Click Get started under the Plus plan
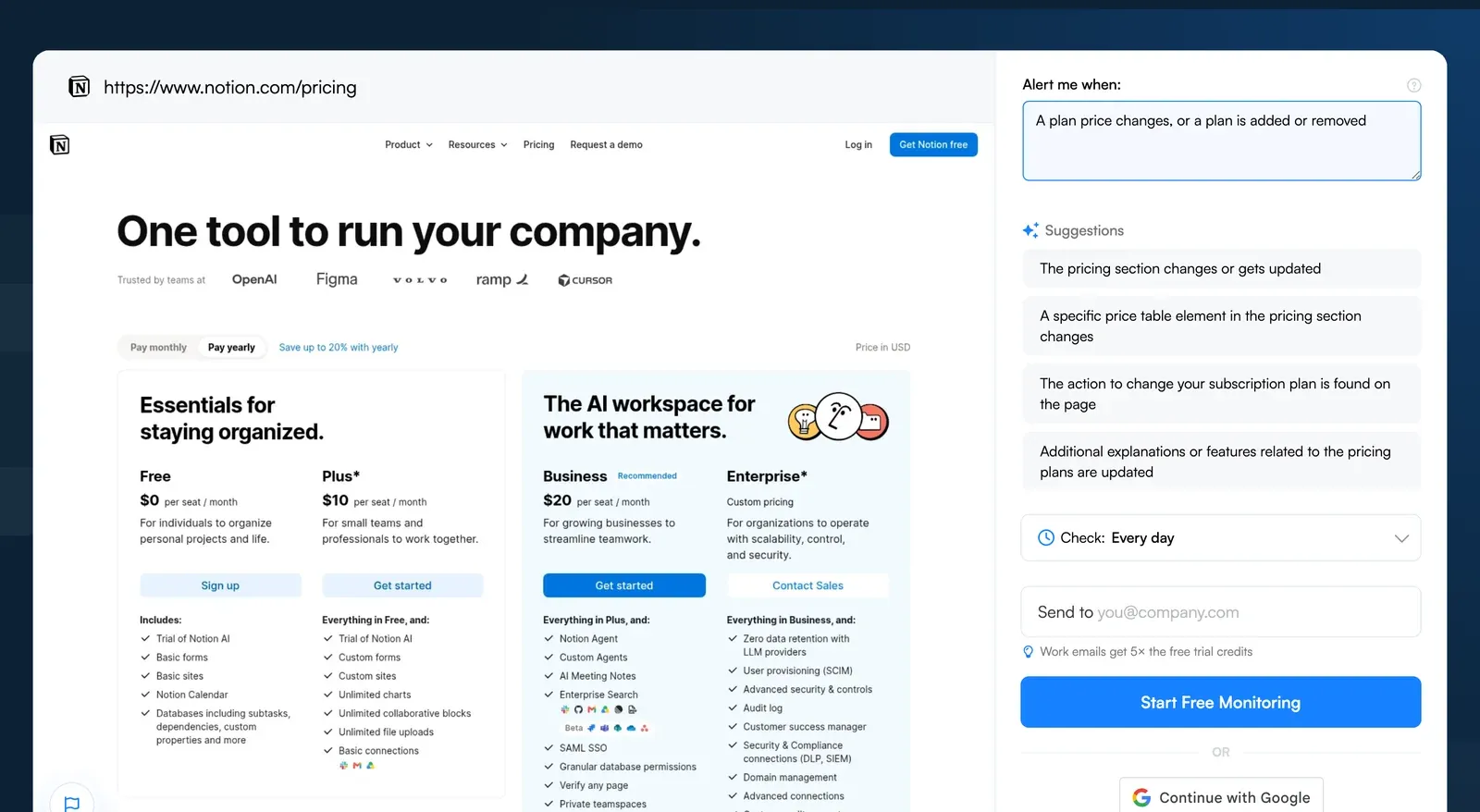 pos(402,585)
